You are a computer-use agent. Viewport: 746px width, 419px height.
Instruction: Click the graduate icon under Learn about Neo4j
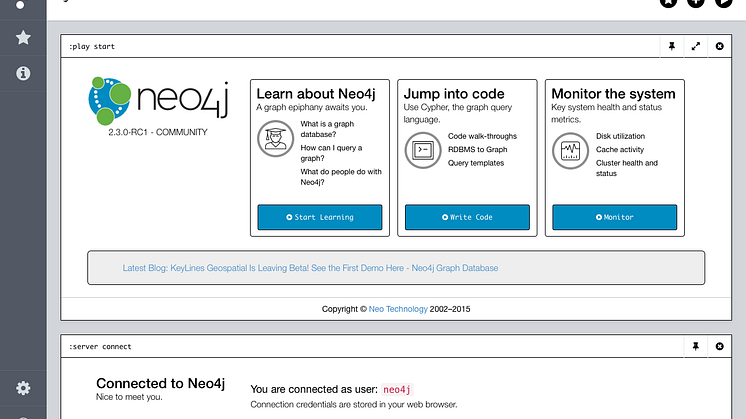click(275, 138)
